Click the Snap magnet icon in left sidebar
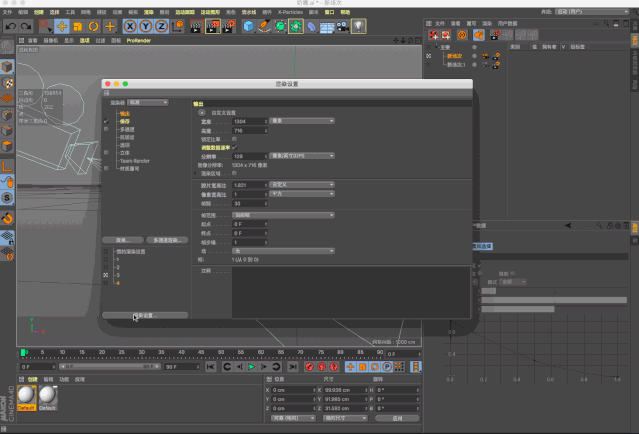 tap(7, 218)
